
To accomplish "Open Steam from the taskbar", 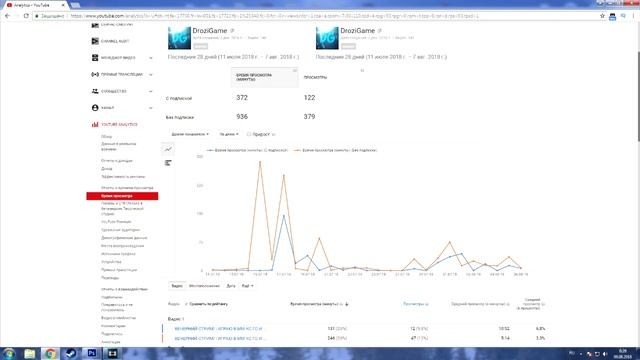I will tap(71, 353).
